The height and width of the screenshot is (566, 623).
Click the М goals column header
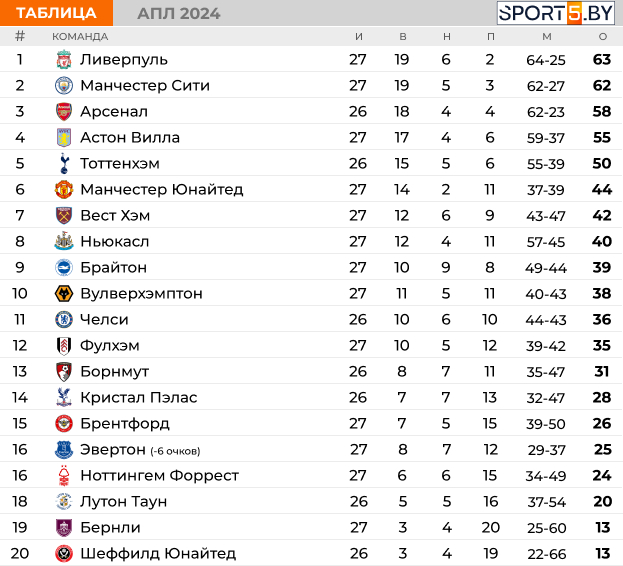click(x=547, y=37)
